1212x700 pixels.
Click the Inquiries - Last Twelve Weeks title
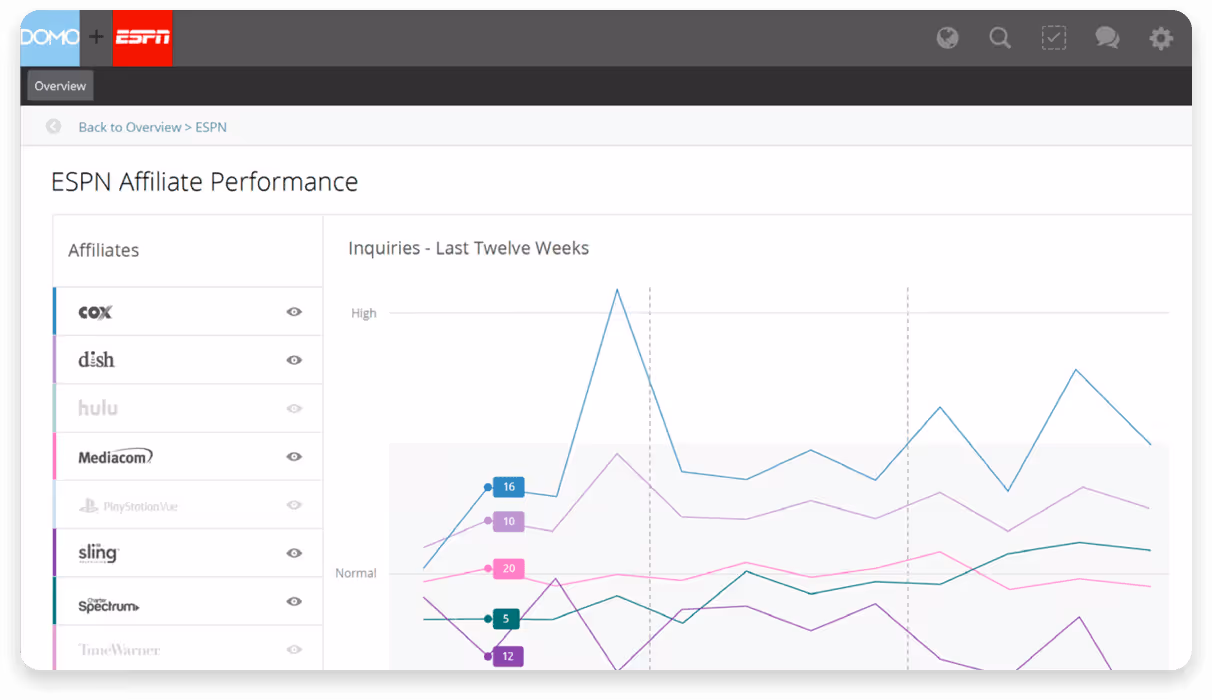click(x=468, y=248)
